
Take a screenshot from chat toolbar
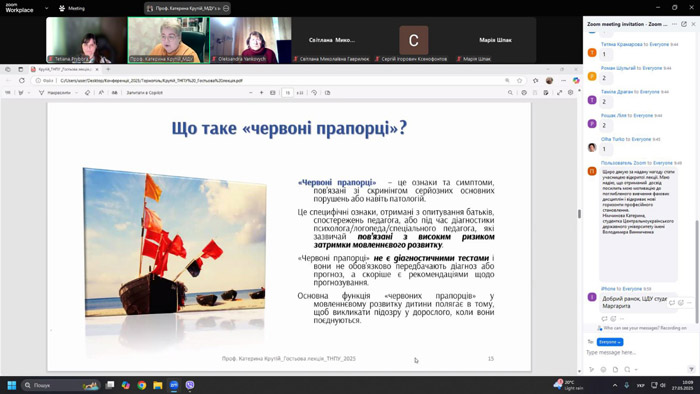(x=627, y=369)
